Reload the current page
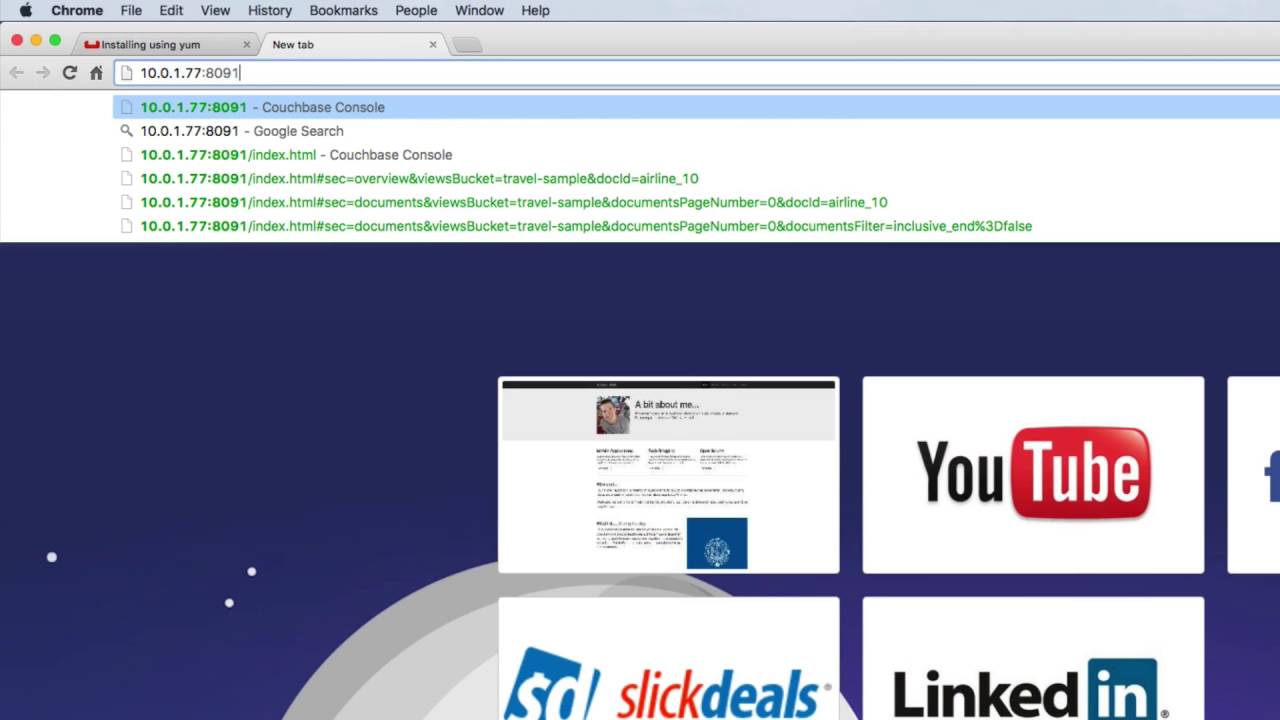Screen dimensions: 1280x720 point(69,73)
